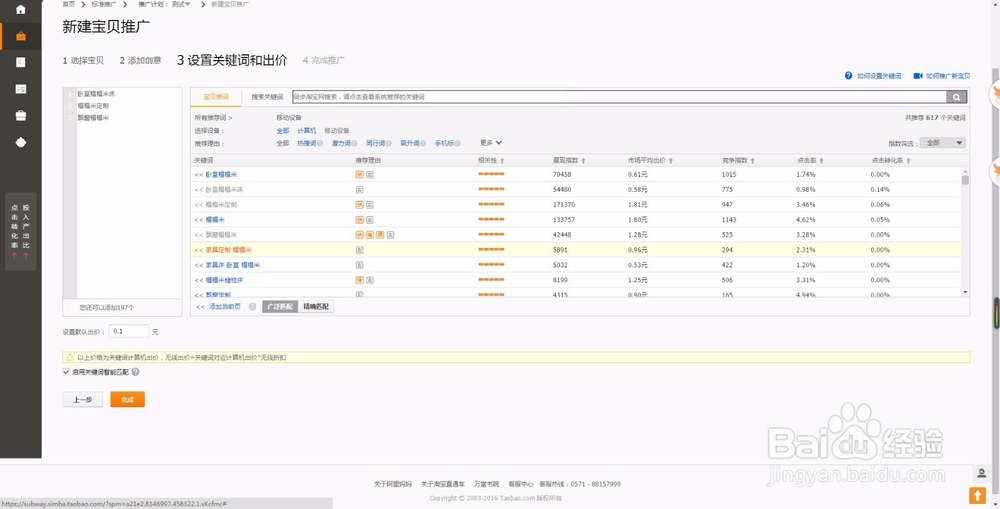Sort by 点击转化率 column arrow
Viewport: 1000px width, 509px height.
click(x=908, y=161)
